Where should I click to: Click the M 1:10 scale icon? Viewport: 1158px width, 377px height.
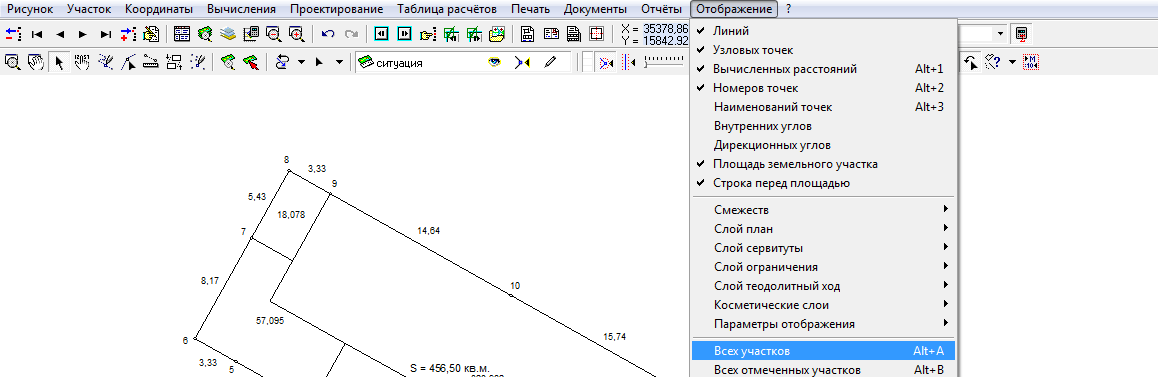(x=1031, y=63)
